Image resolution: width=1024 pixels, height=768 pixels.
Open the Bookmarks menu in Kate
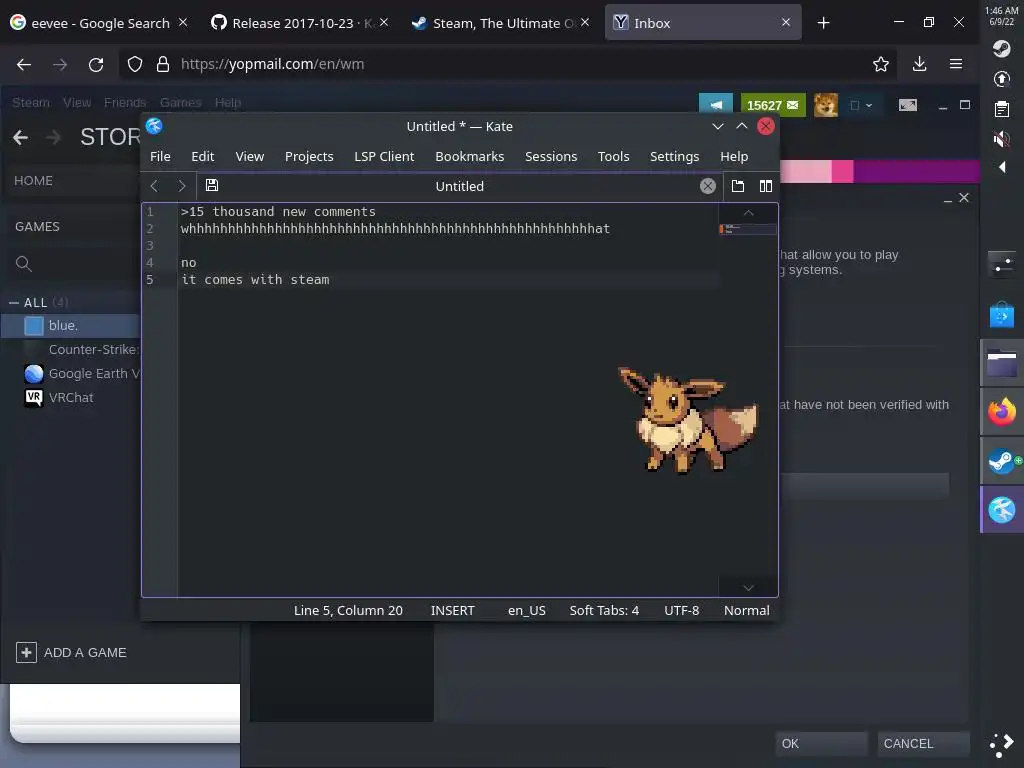[470, 157]
